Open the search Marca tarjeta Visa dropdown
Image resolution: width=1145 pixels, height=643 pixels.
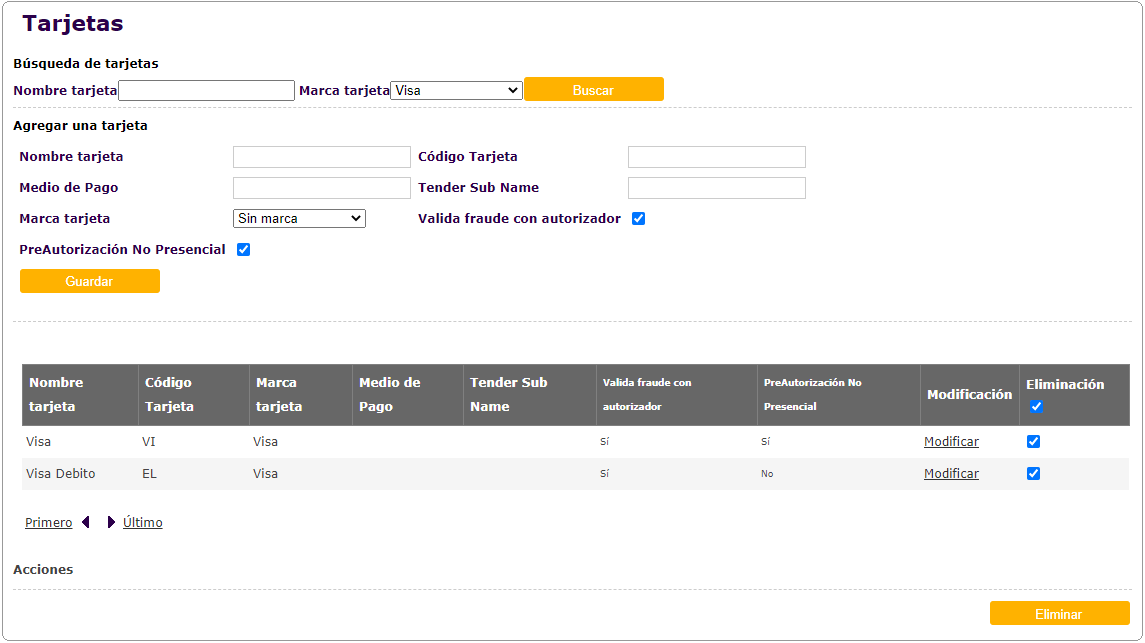456,90
